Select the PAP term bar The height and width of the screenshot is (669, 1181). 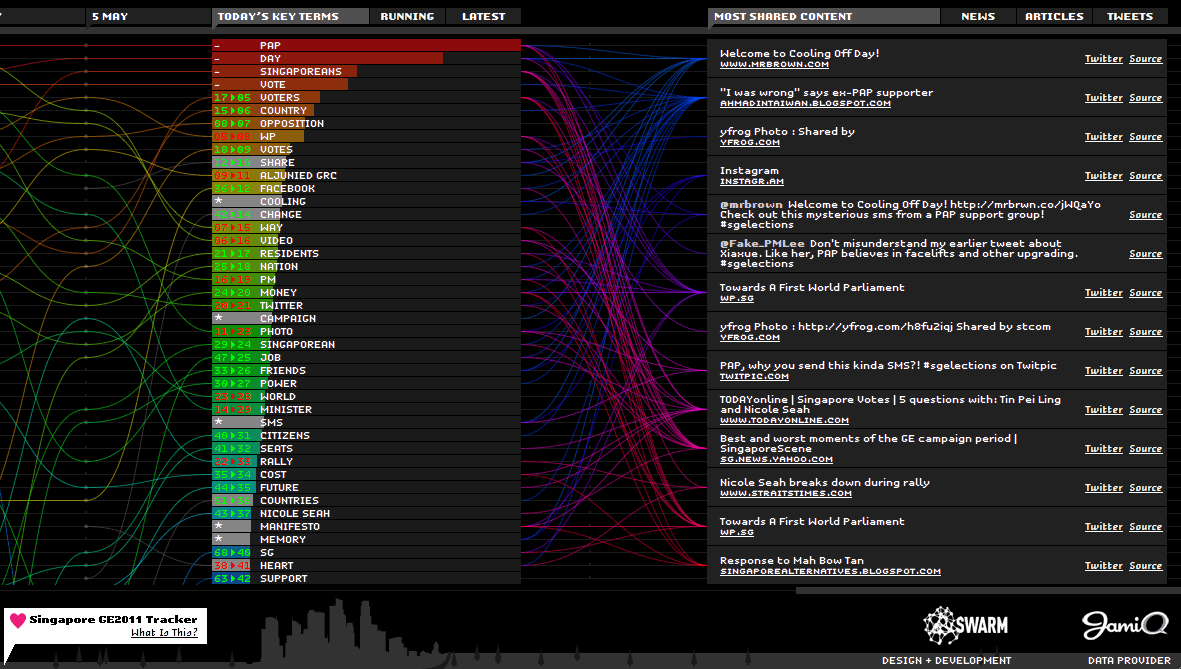click(366, 45)
